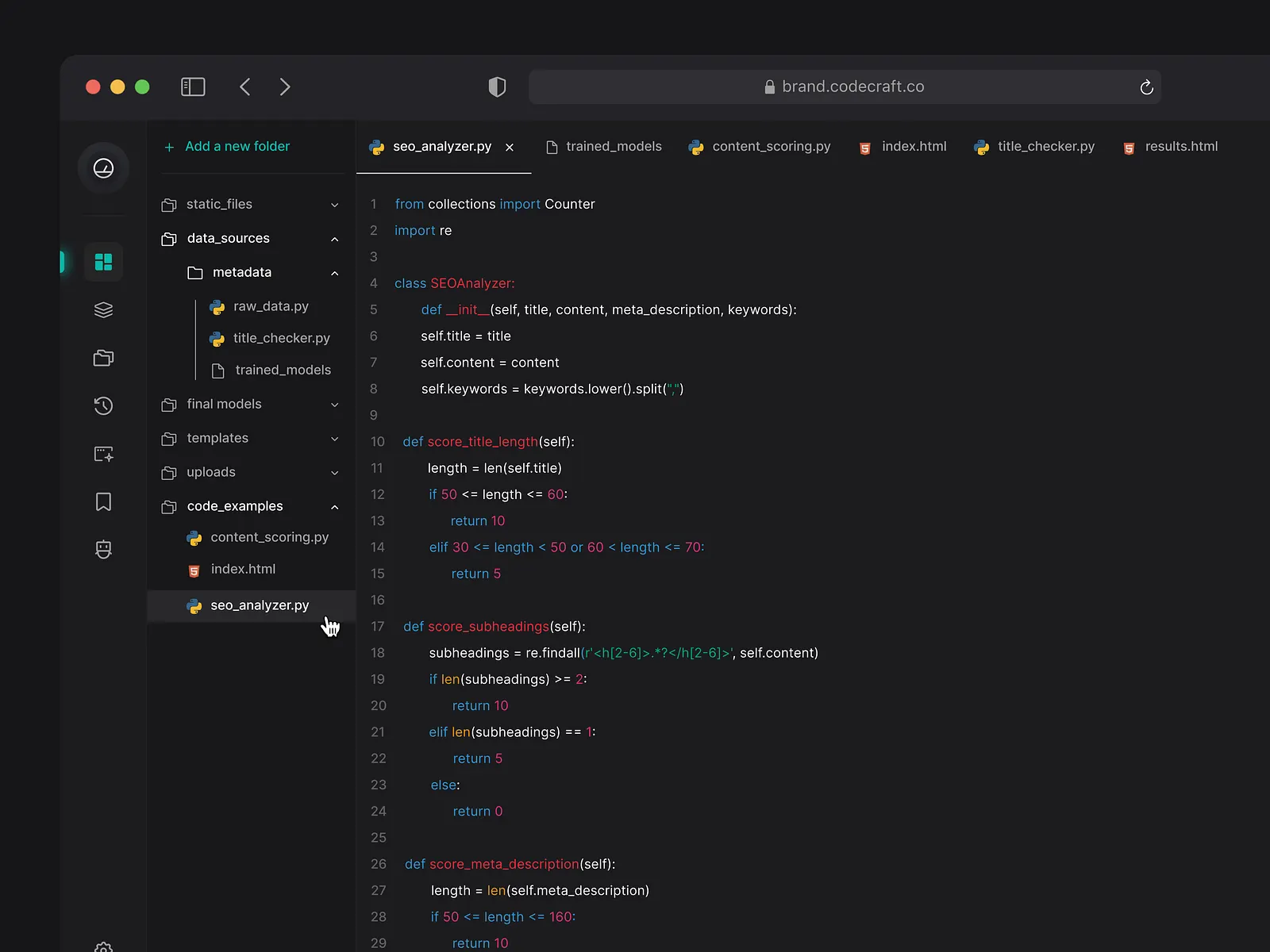
Task: Reload the page with refresh button
Action: 1146,87
